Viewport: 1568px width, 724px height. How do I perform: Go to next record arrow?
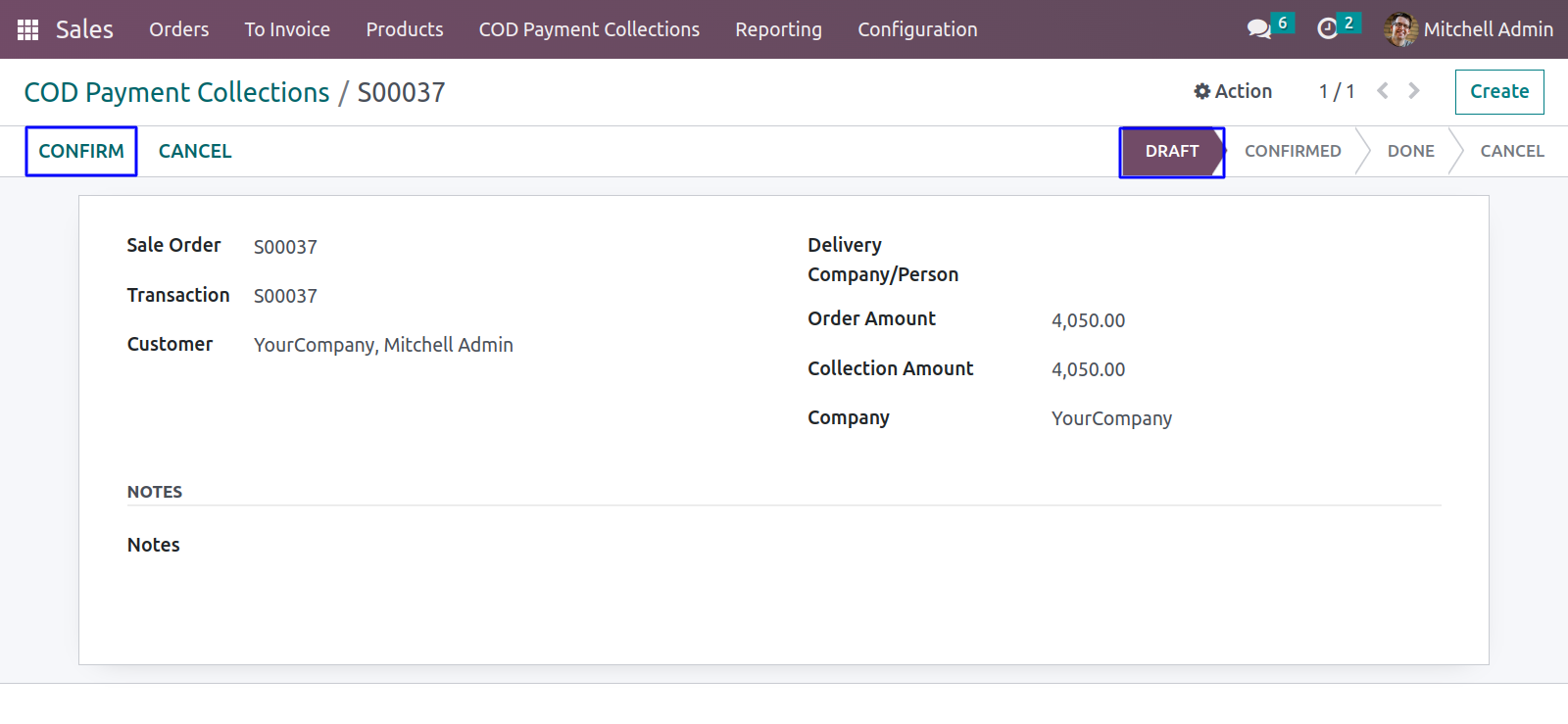[x=1414, y=91]
